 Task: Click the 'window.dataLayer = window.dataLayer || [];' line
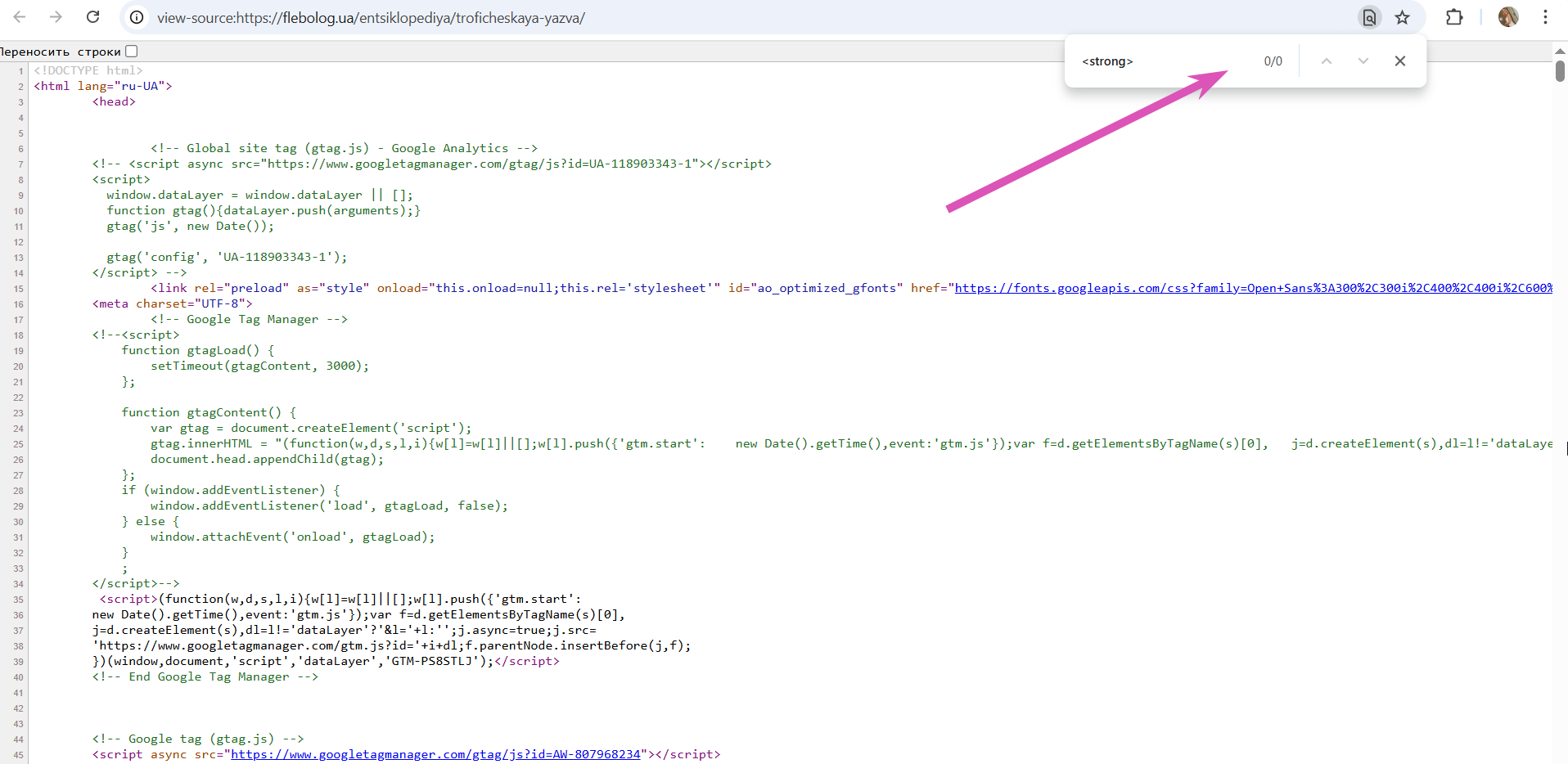point(260,195)
